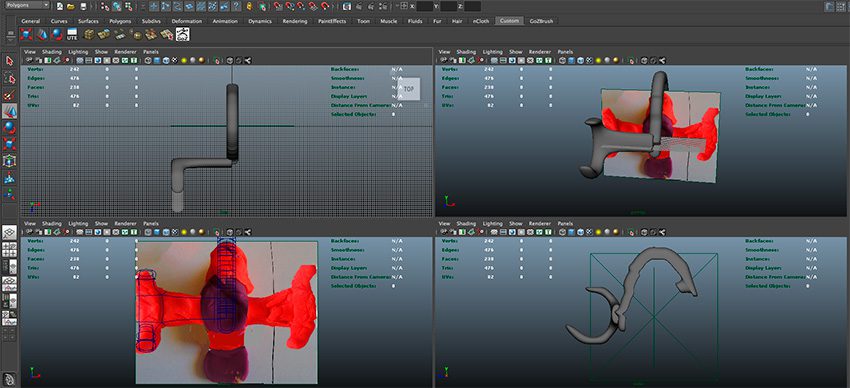Switch to the PaintEffects shelf tab

coord(332,21)
